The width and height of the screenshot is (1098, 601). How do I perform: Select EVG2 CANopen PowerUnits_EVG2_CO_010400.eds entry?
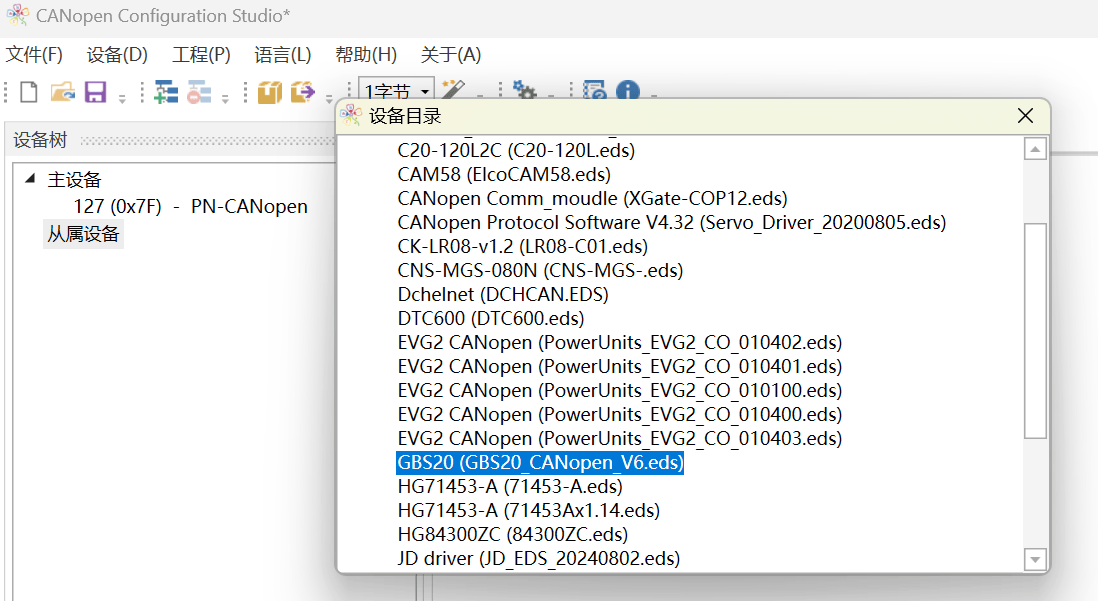620,414
